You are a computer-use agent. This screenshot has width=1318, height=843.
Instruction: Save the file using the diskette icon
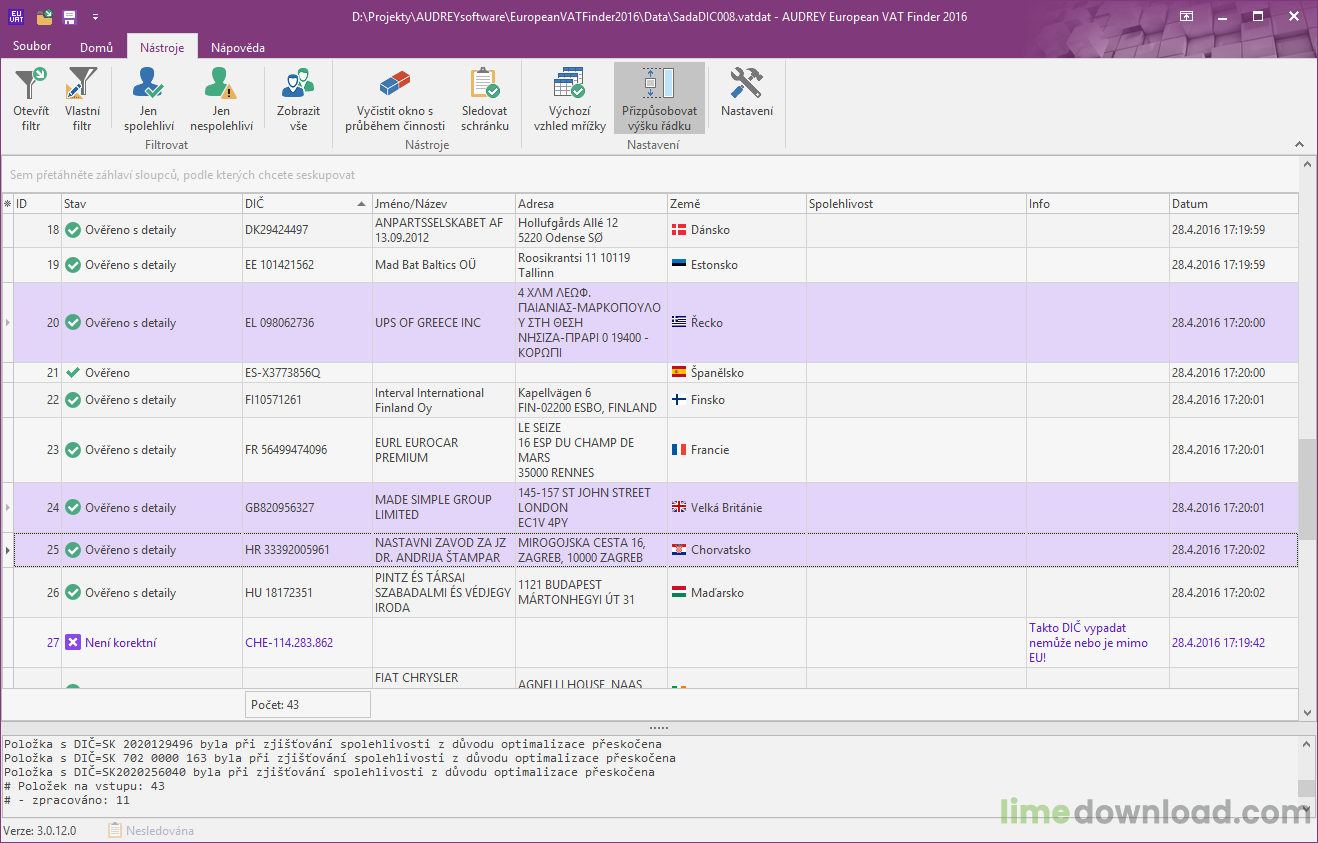(67, 15)
